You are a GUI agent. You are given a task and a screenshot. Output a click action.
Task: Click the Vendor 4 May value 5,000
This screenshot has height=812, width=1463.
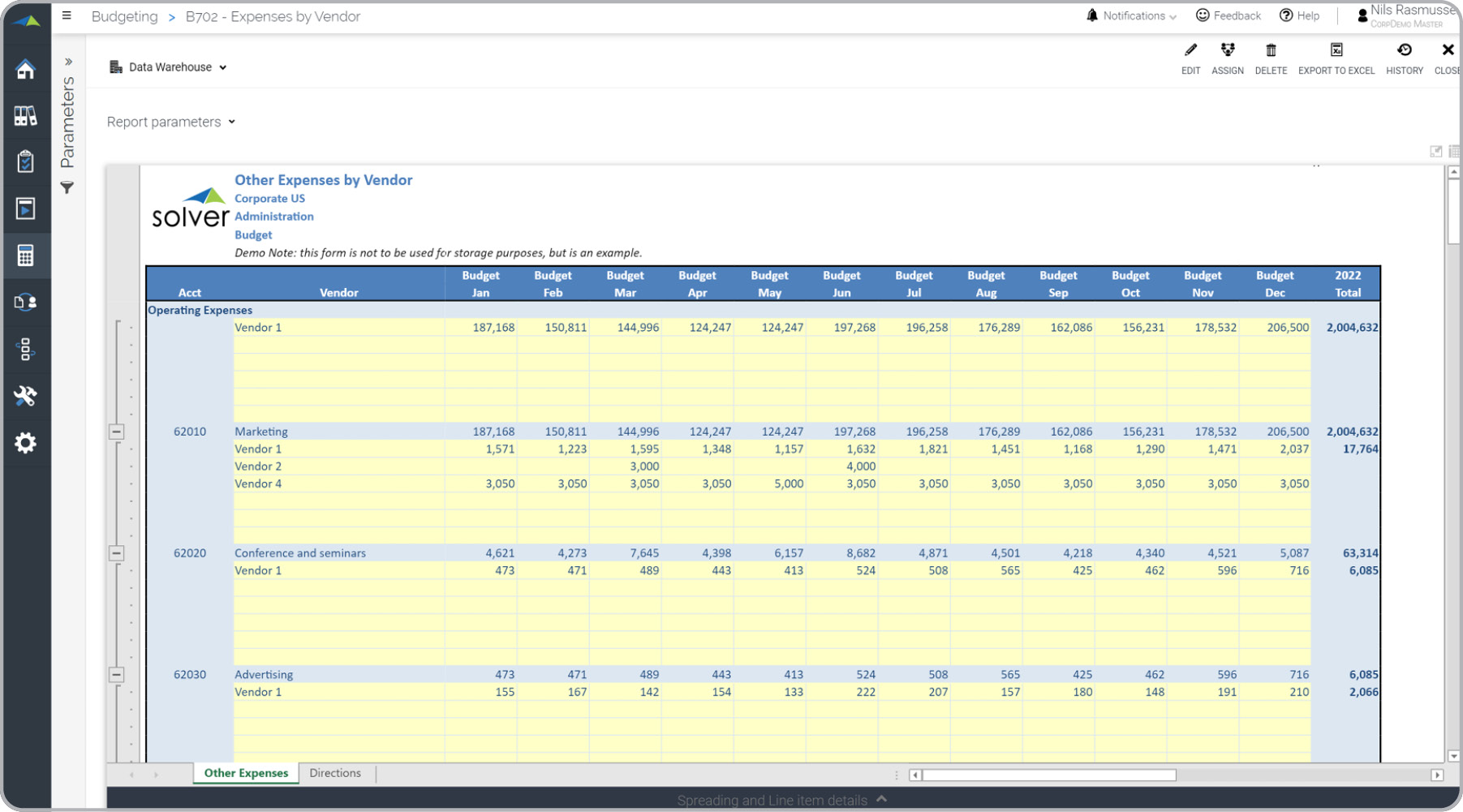point(789,483)
